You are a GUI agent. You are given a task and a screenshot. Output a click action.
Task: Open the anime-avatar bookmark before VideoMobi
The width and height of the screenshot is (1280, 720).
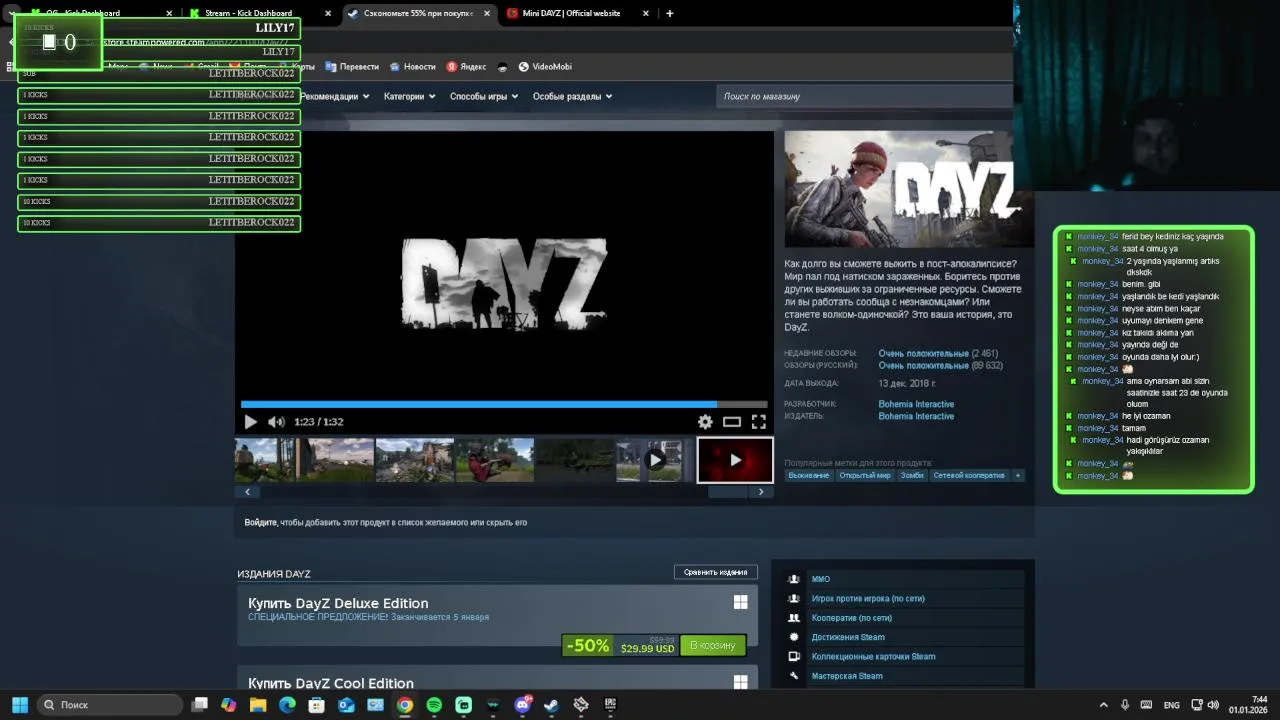coord(502,67)
